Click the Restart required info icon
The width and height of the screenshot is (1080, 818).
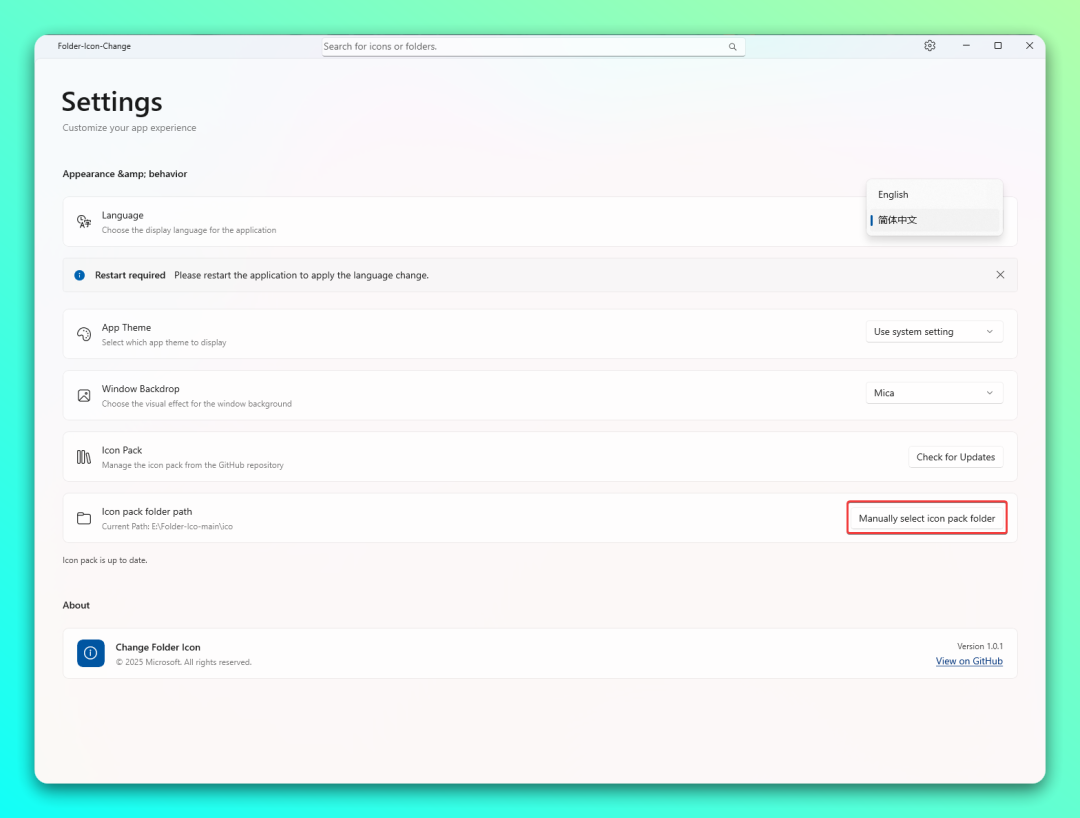80,275
